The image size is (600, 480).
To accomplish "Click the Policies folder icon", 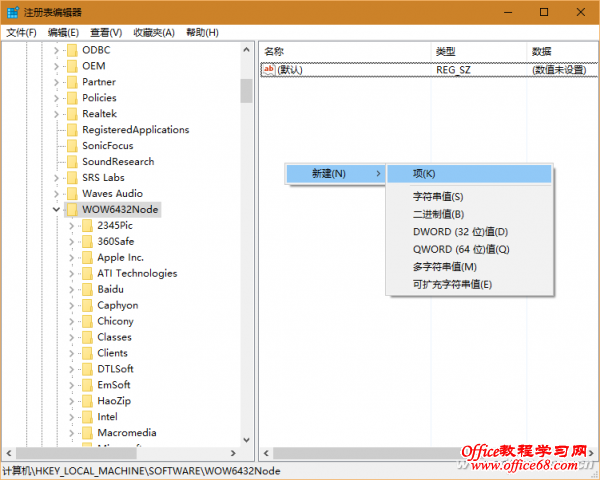I will [x=72, y=98].
